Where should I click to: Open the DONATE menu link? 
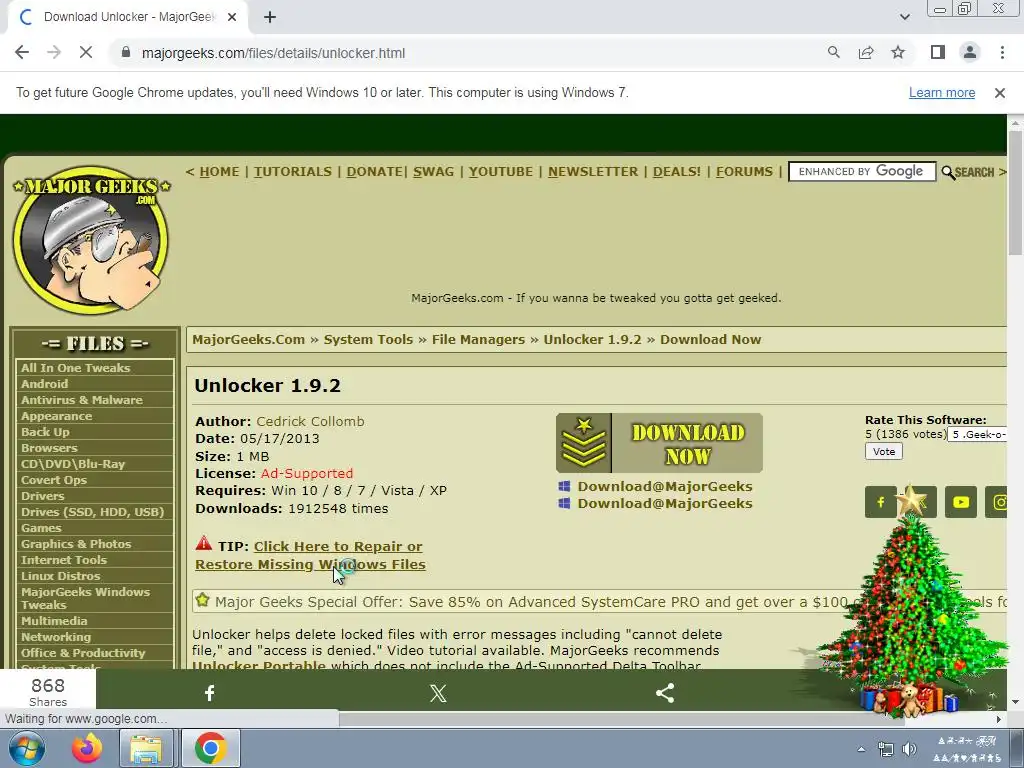[x=374, y=172]
